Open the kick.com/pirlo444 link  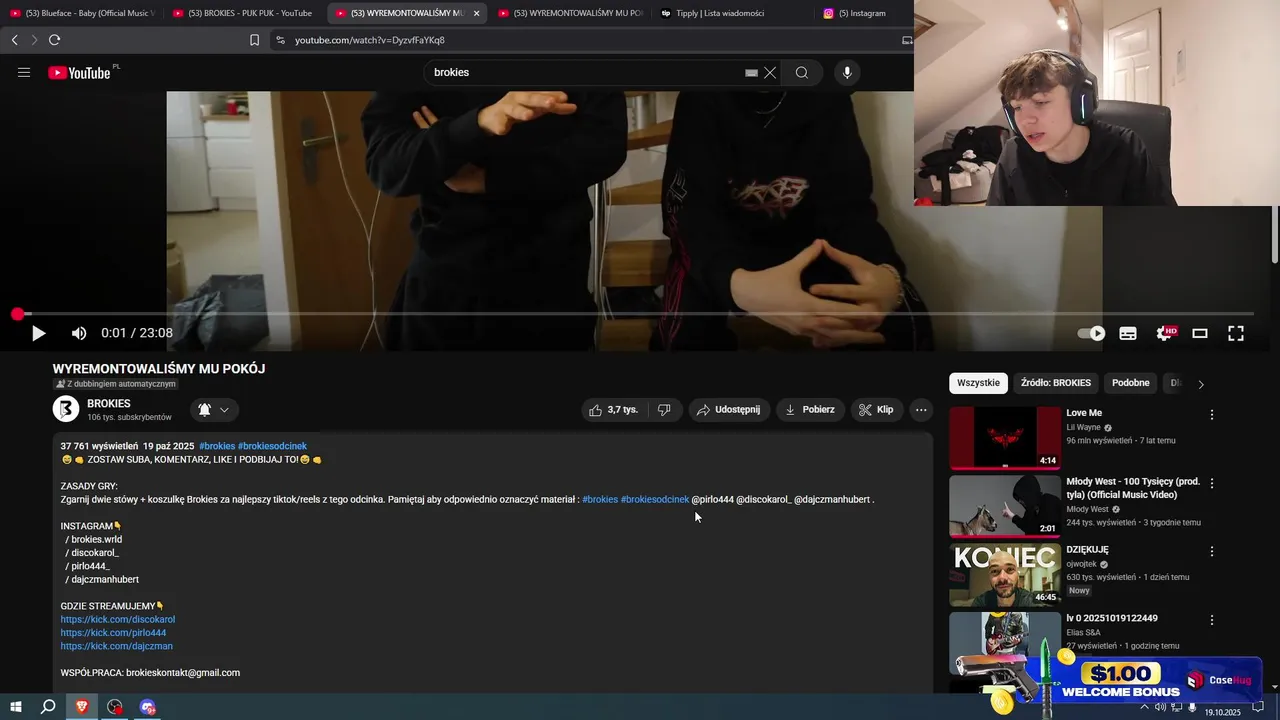point(113,633)
